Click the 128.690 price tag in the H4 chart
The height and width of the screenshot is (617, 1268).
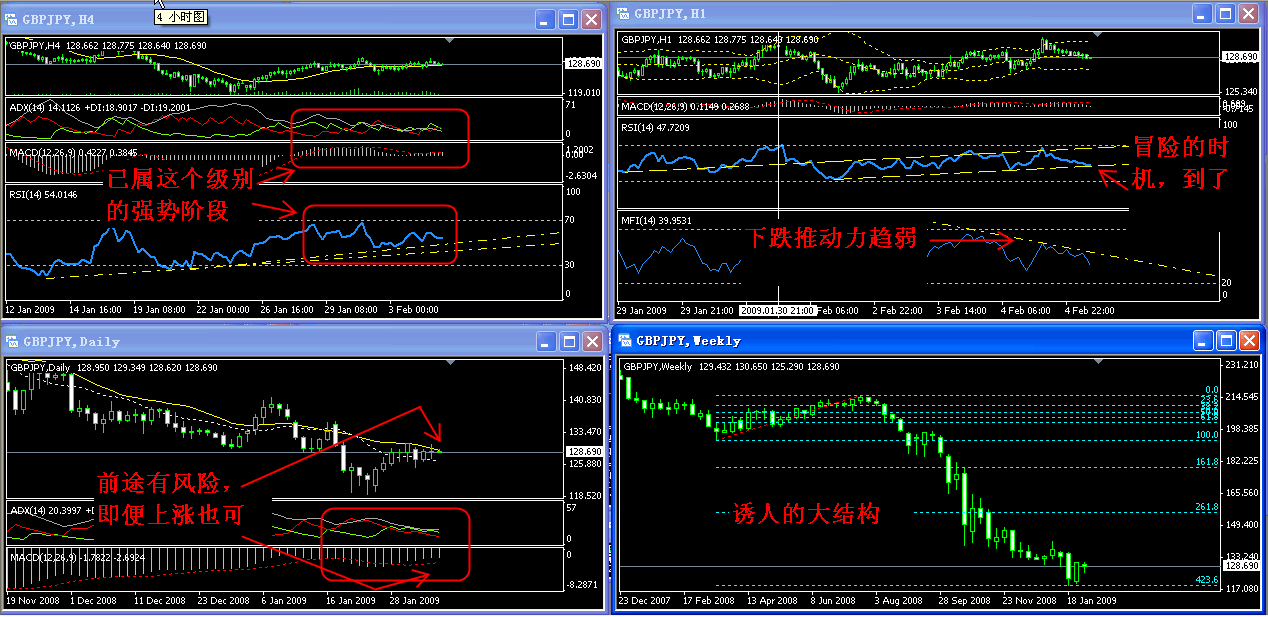point(583,63)
